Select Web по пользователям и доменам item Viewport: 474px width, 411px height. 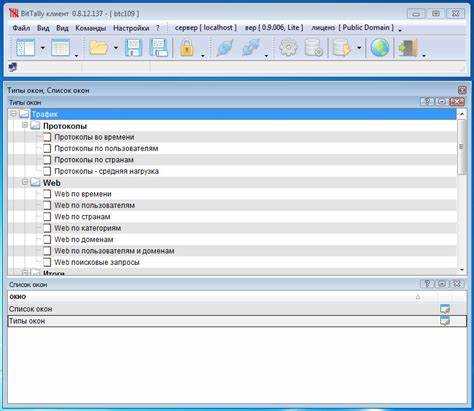(114, 251)
